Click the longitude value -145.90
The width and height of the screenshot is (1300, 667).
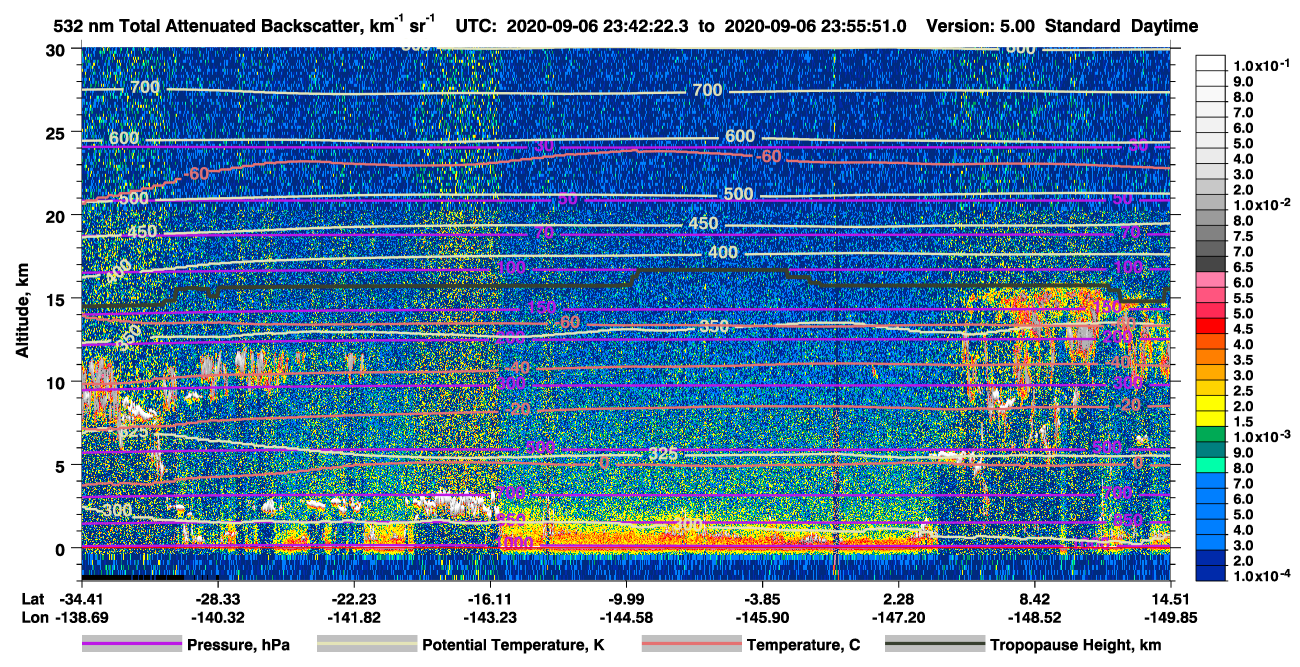pyautogui.click(x=763, y=617)
